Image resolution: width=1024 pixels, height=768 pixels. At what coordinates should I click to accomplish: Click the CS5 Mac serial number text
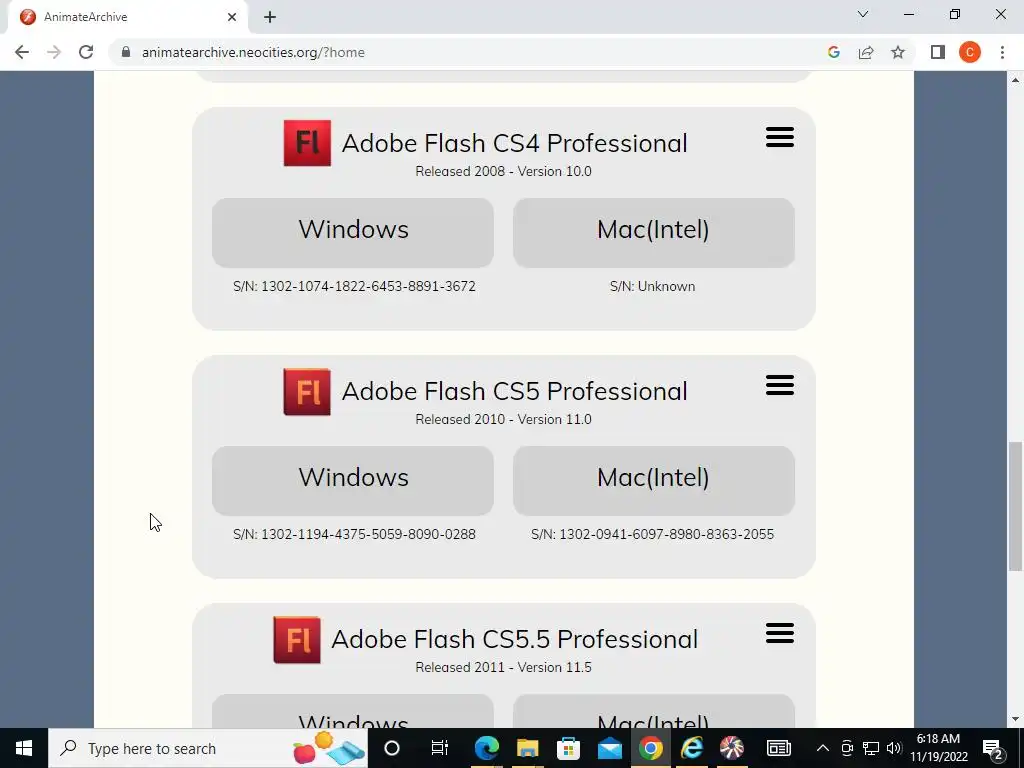(x=652, y=534)
